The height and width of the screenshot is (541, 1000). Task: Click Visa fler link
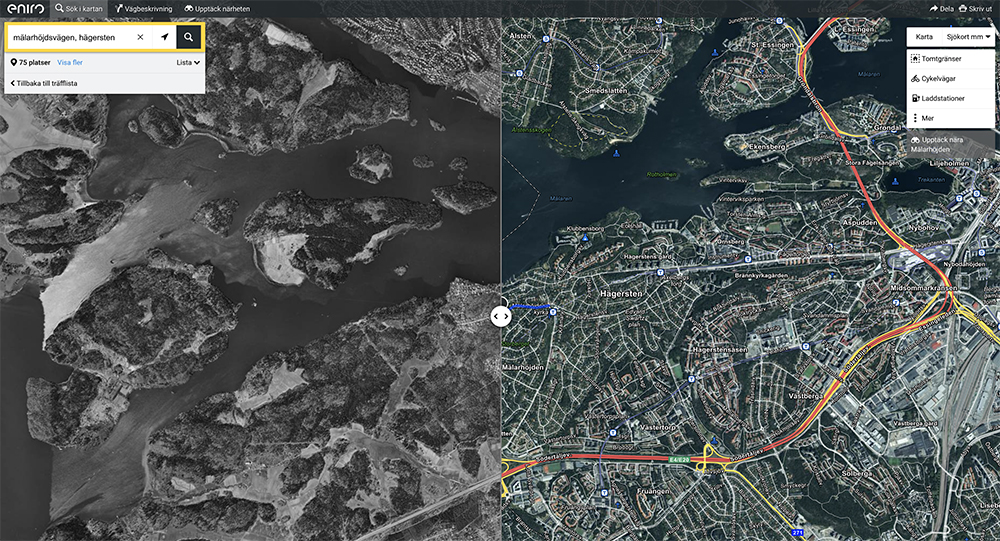click(70, 63)
